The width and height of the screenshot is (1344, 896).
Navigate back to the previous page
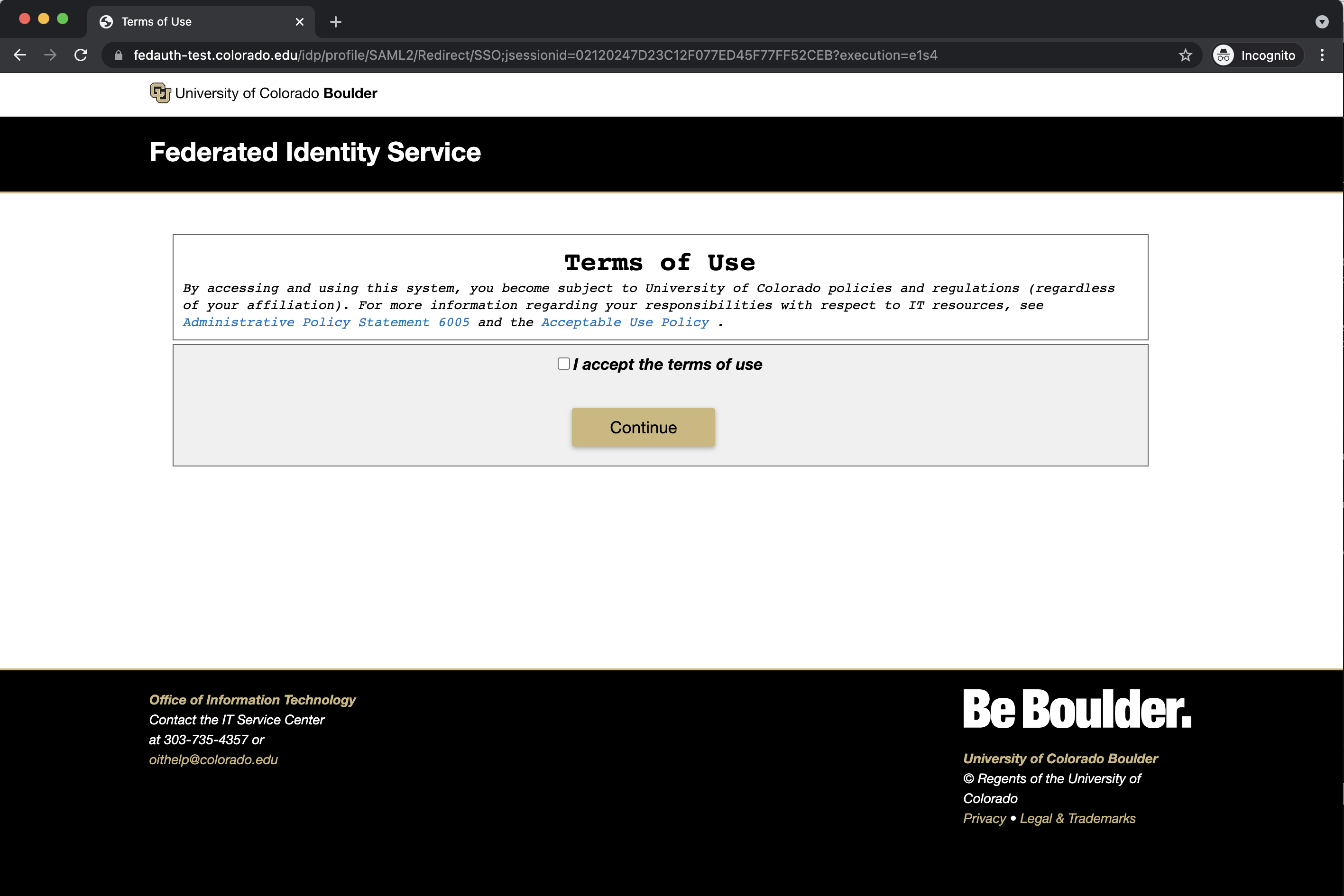tap(20, 55)
